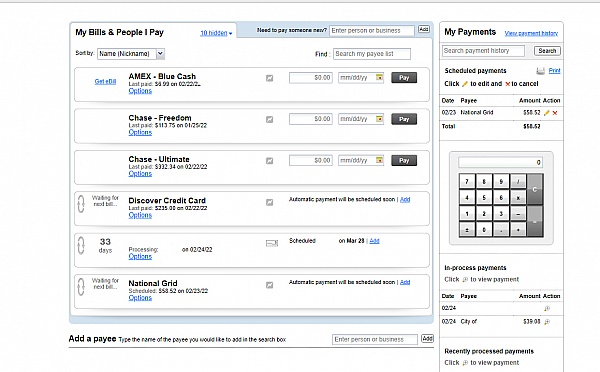Screen dimensions: 600x372
Task: Click autopay cycle icon for National Grid
Action: click(x=81, y=287)
